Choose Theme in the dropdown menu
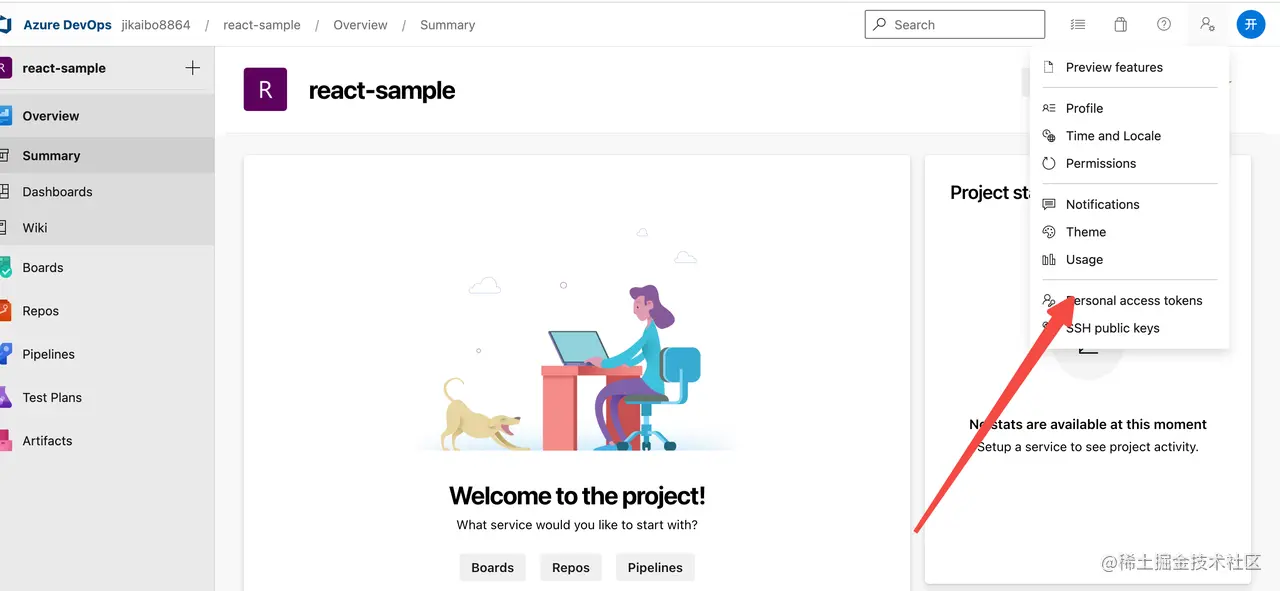Screen dimensions: 1280x591 click(x=1085, y=232)
